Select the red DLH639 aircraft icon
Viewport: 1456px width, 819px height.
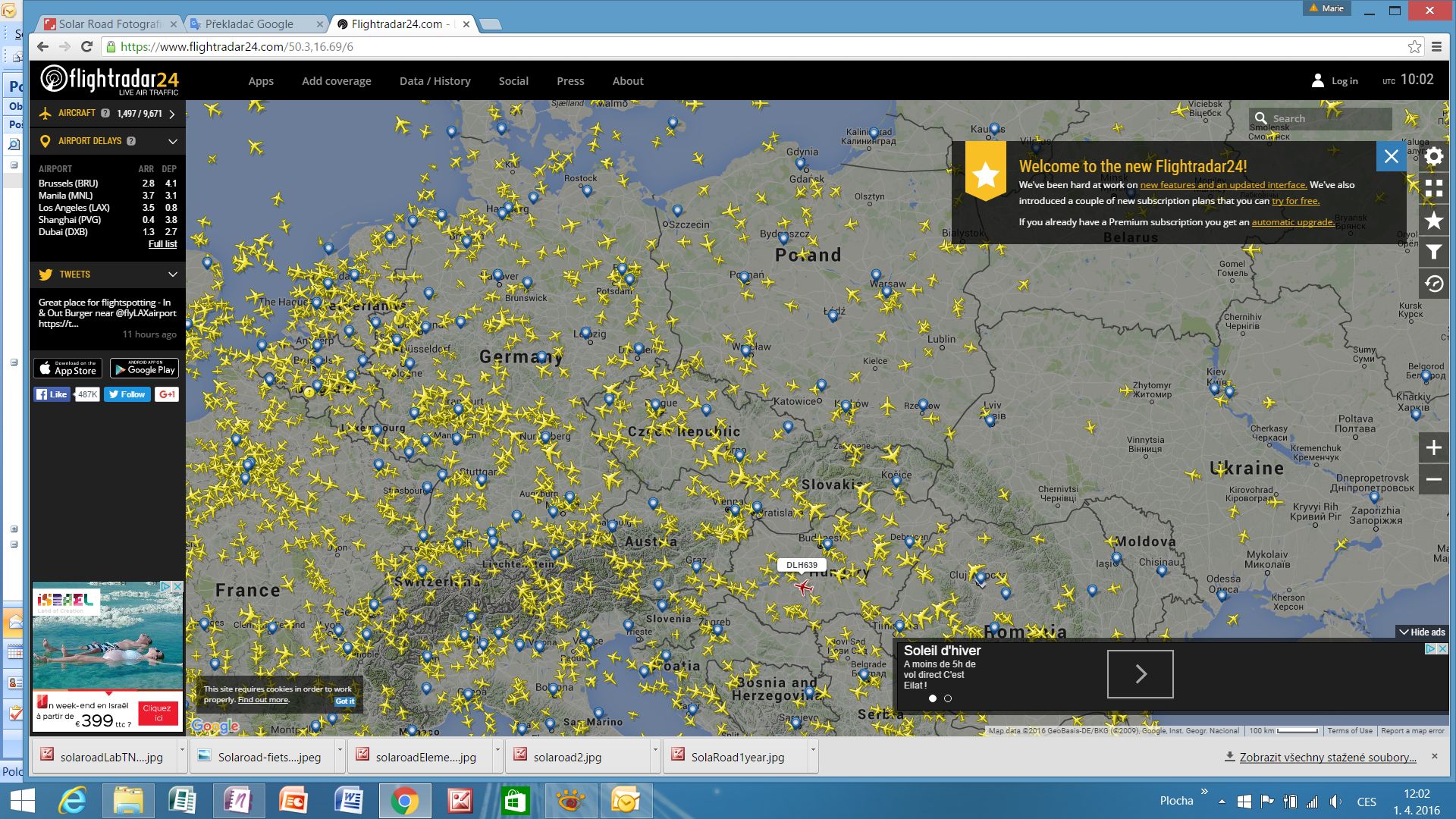803,587
